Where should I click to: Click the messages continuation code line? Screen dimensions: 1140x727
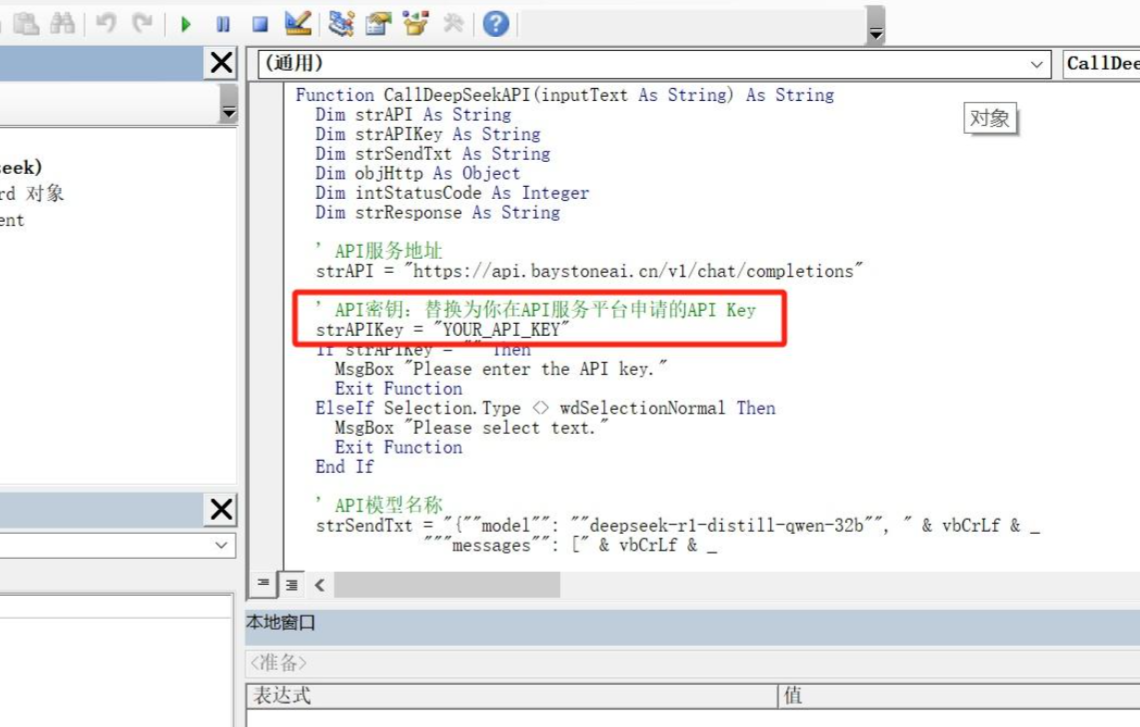point(571,545)
